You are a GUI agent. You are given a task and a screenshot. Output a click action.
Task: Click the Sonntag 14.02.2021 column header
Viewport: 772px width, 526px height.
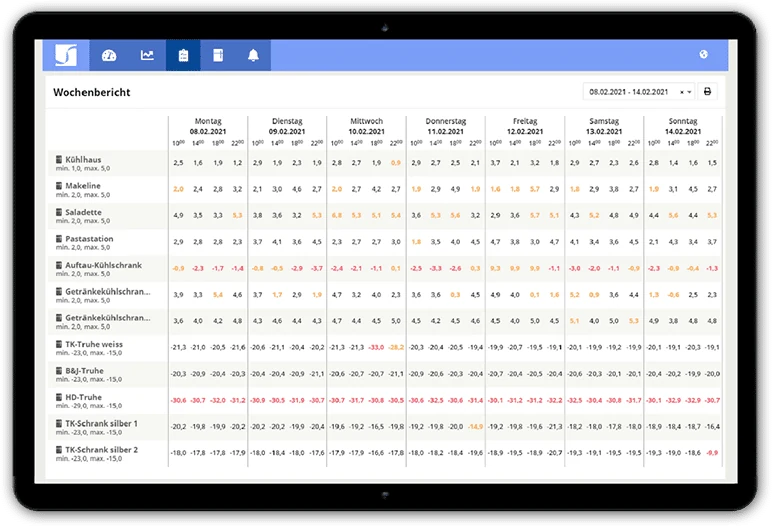pos(683,126)
